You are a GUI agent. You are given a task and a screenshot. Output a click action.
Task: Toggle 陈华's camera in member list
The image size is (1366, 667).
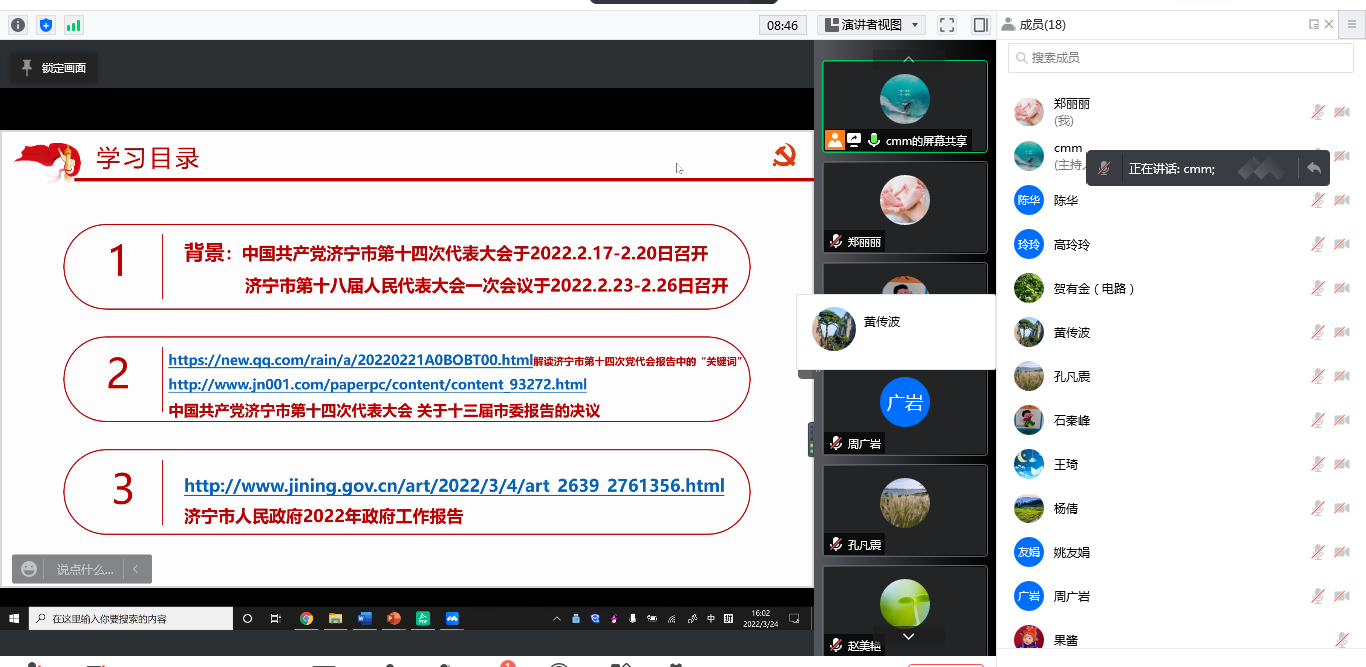click(1341, 200)
